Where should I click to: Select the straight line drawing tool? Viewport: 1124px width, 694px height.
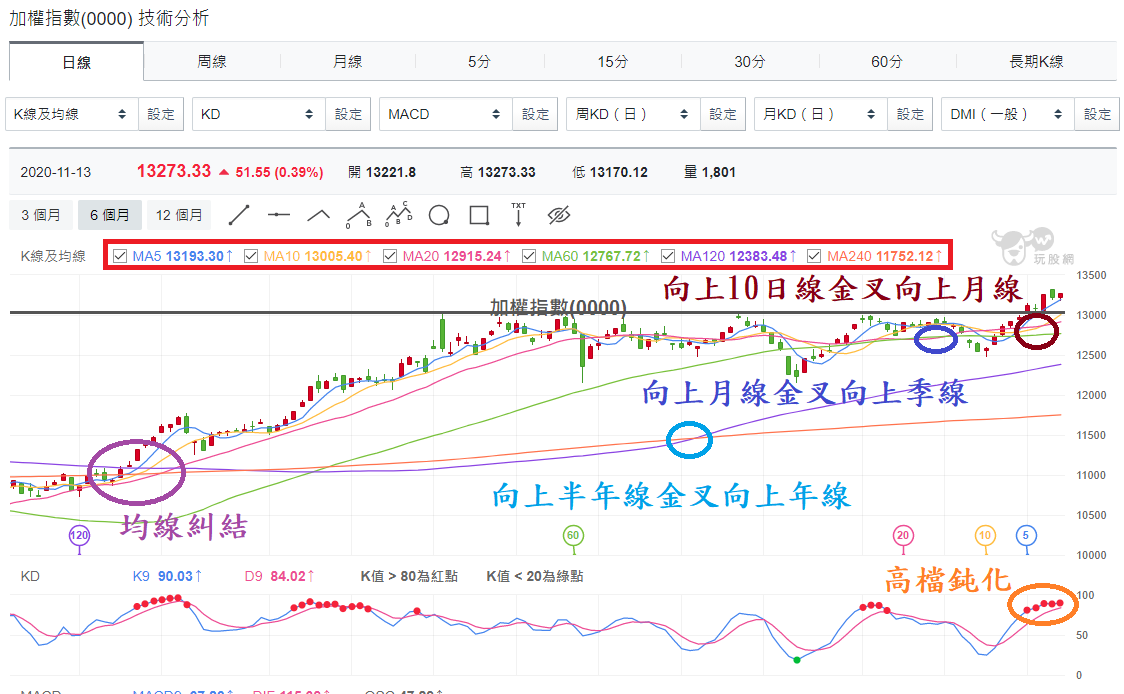(239, 215)
